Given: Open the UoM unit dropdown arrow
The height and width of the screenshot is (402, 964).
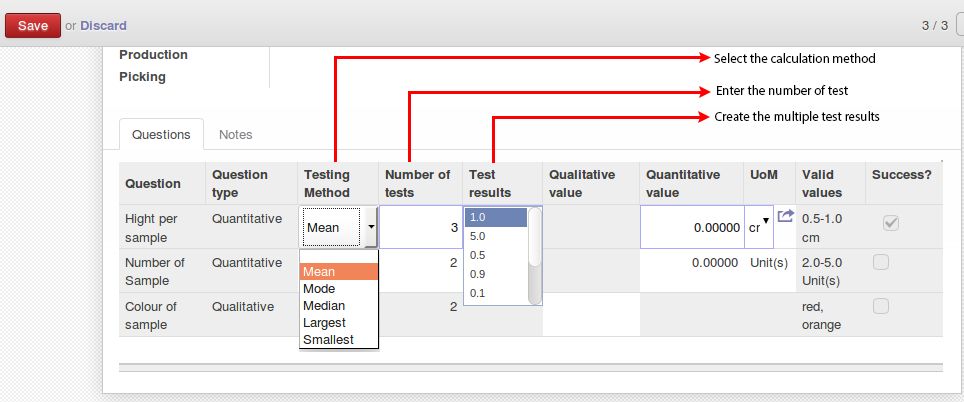Looking at the screenshot, I should point(765,221).
